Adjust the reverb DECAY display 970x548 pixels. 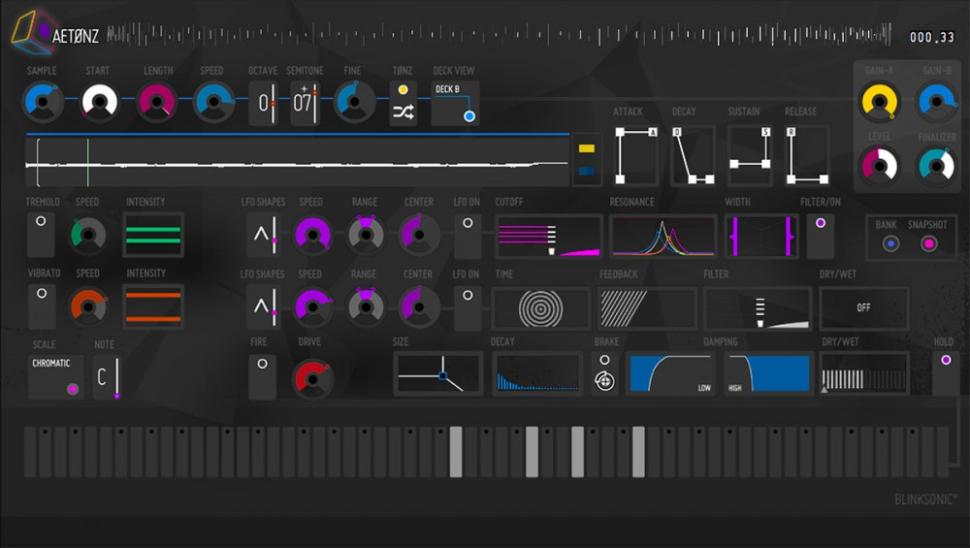(x=537, y=374)
